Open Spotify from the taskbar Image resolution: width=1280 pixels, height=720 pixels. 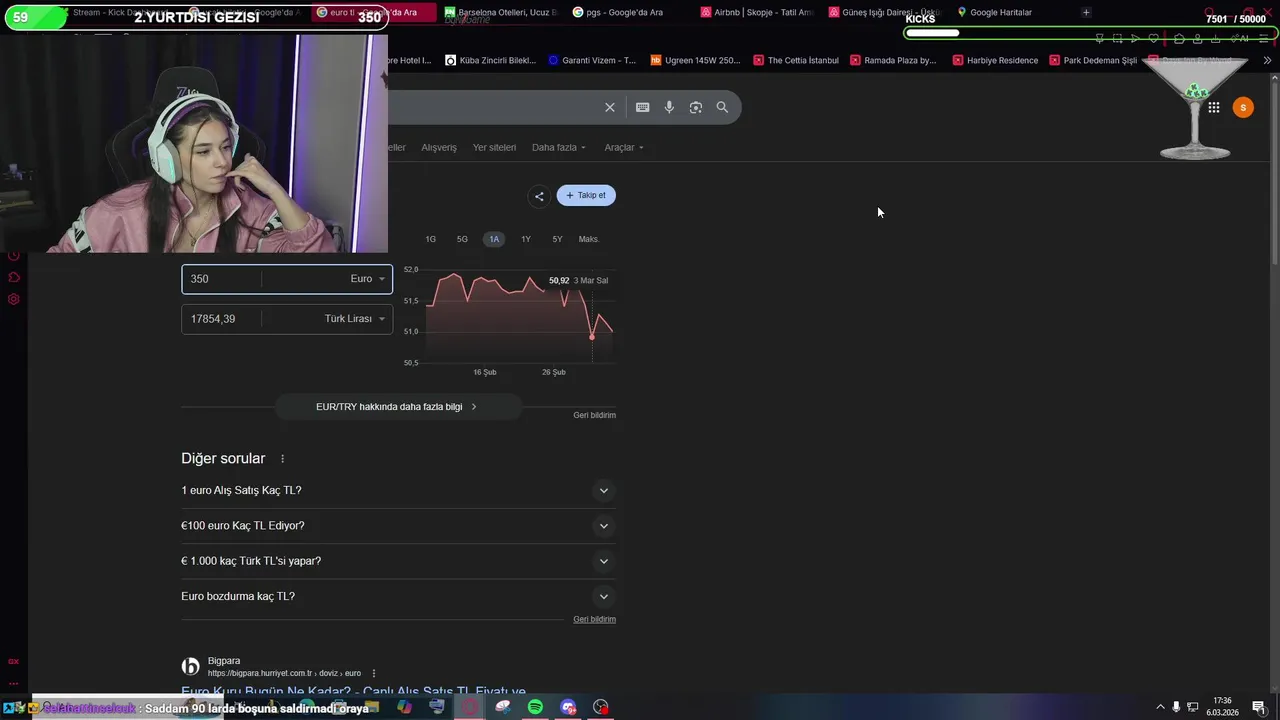(535, 707)
